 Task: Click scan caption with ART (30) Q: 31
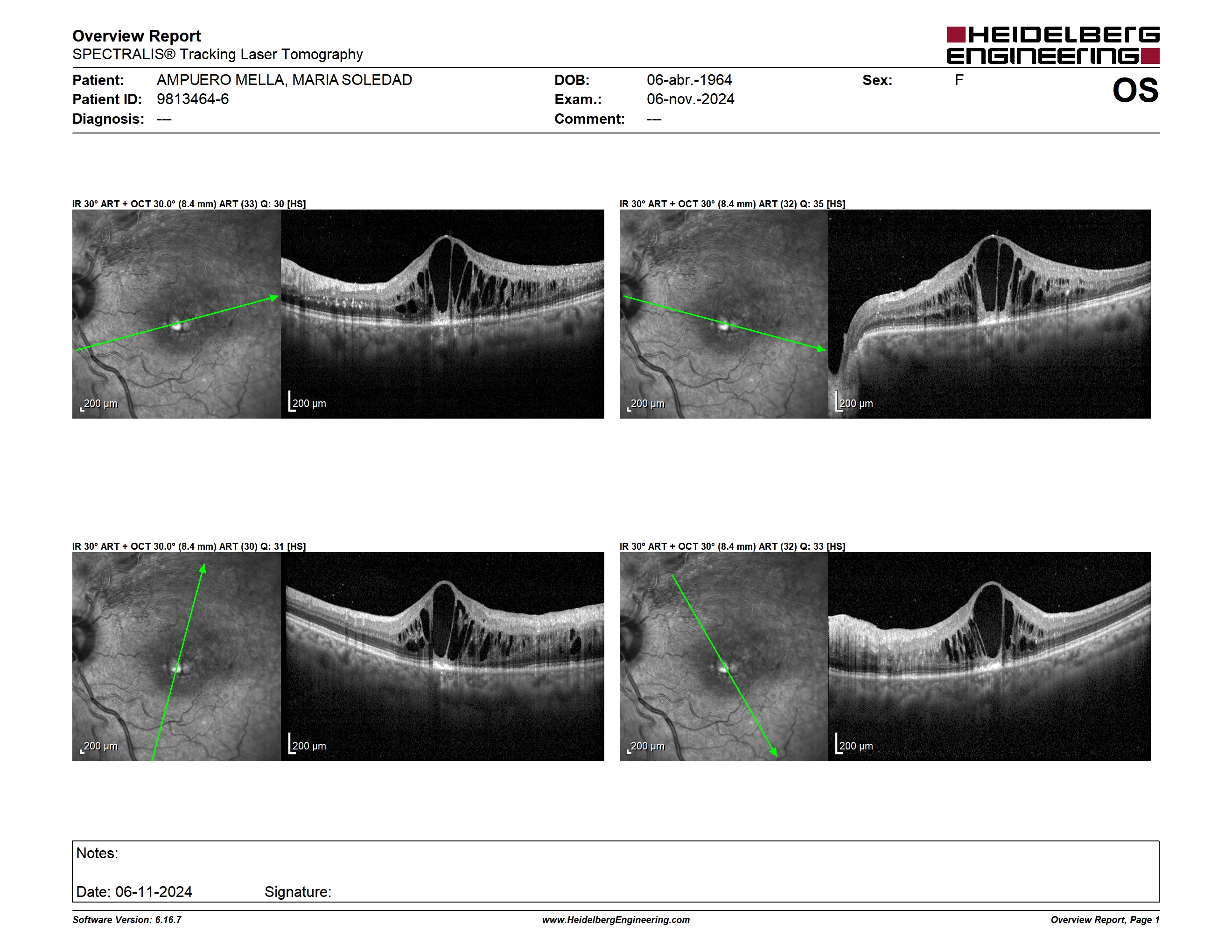pyautogui.click(x=189, y=546)
